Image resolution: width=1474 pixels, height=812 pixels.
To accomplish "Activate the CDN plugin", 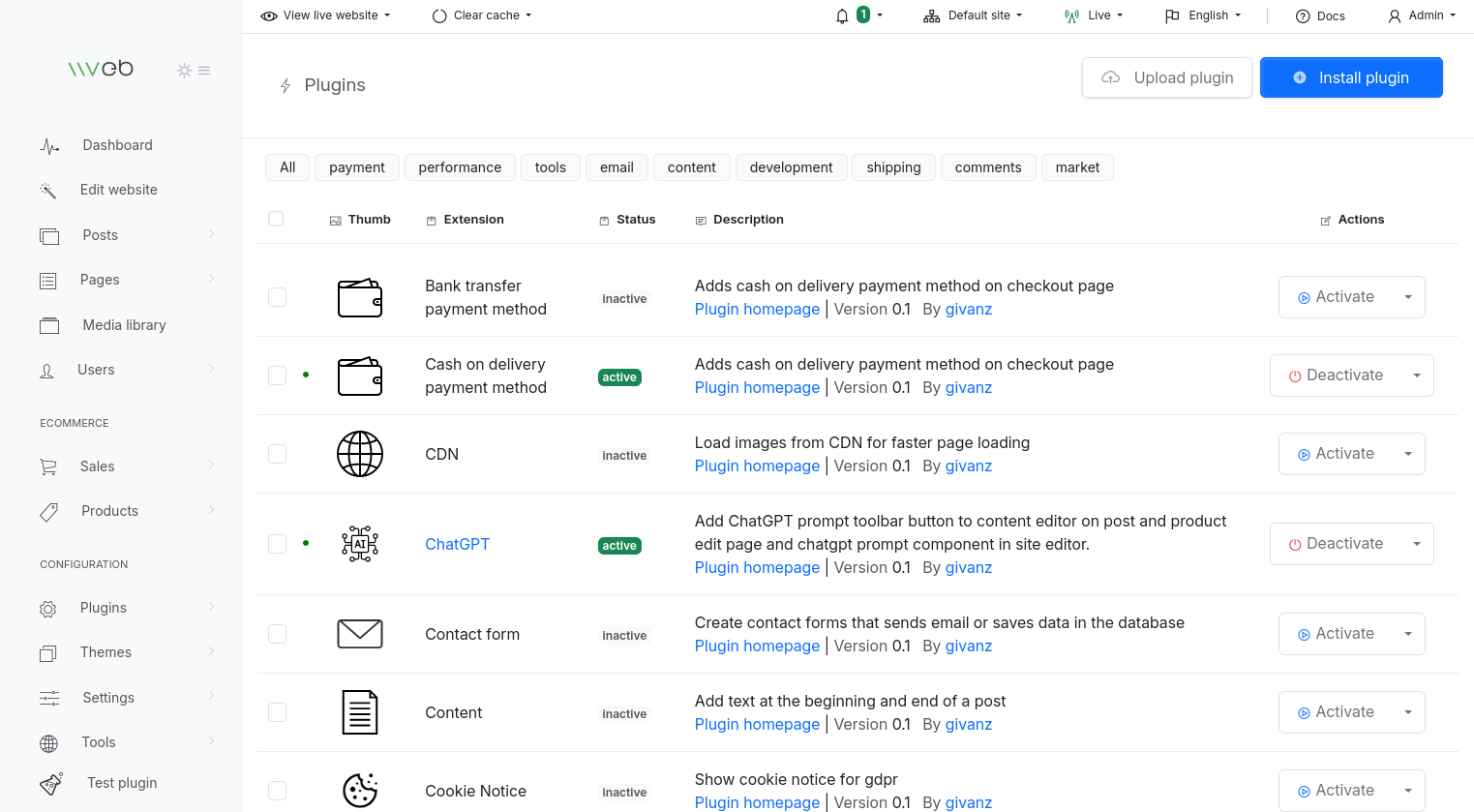I will tap(1336, 454).
